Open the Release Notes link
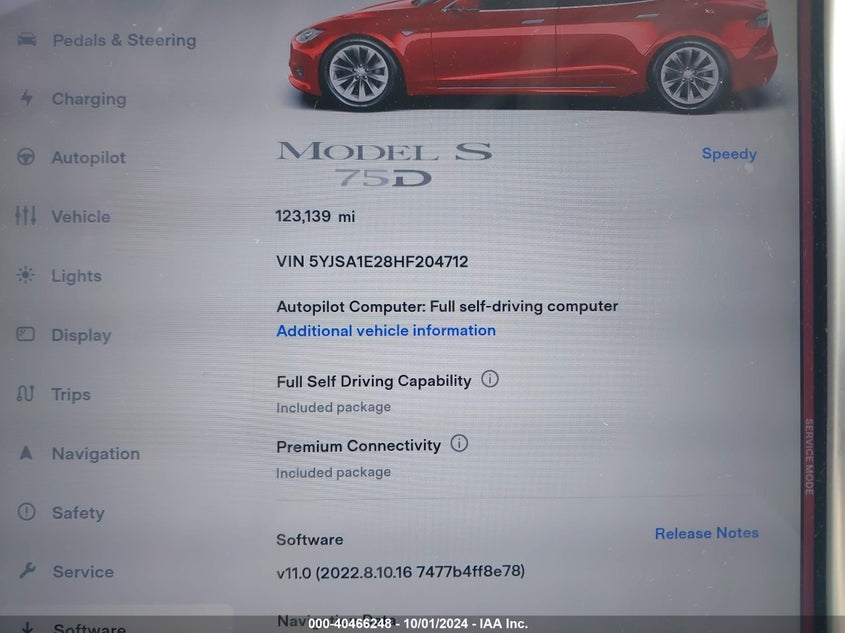The image size is (845, 633). 707,533
